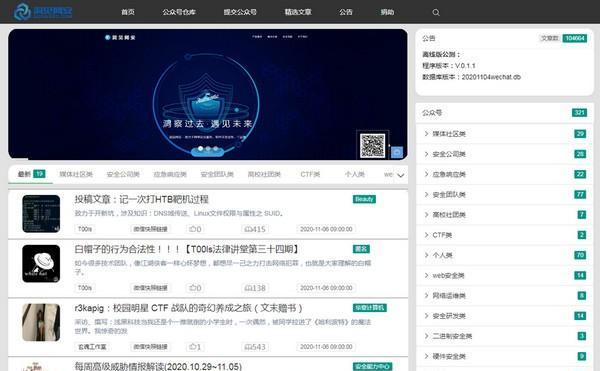The height and width of the screenshot is (371, 600).
Task: Click the main banner image 洞察过去 遇见未来
Action: pos(208,94)
